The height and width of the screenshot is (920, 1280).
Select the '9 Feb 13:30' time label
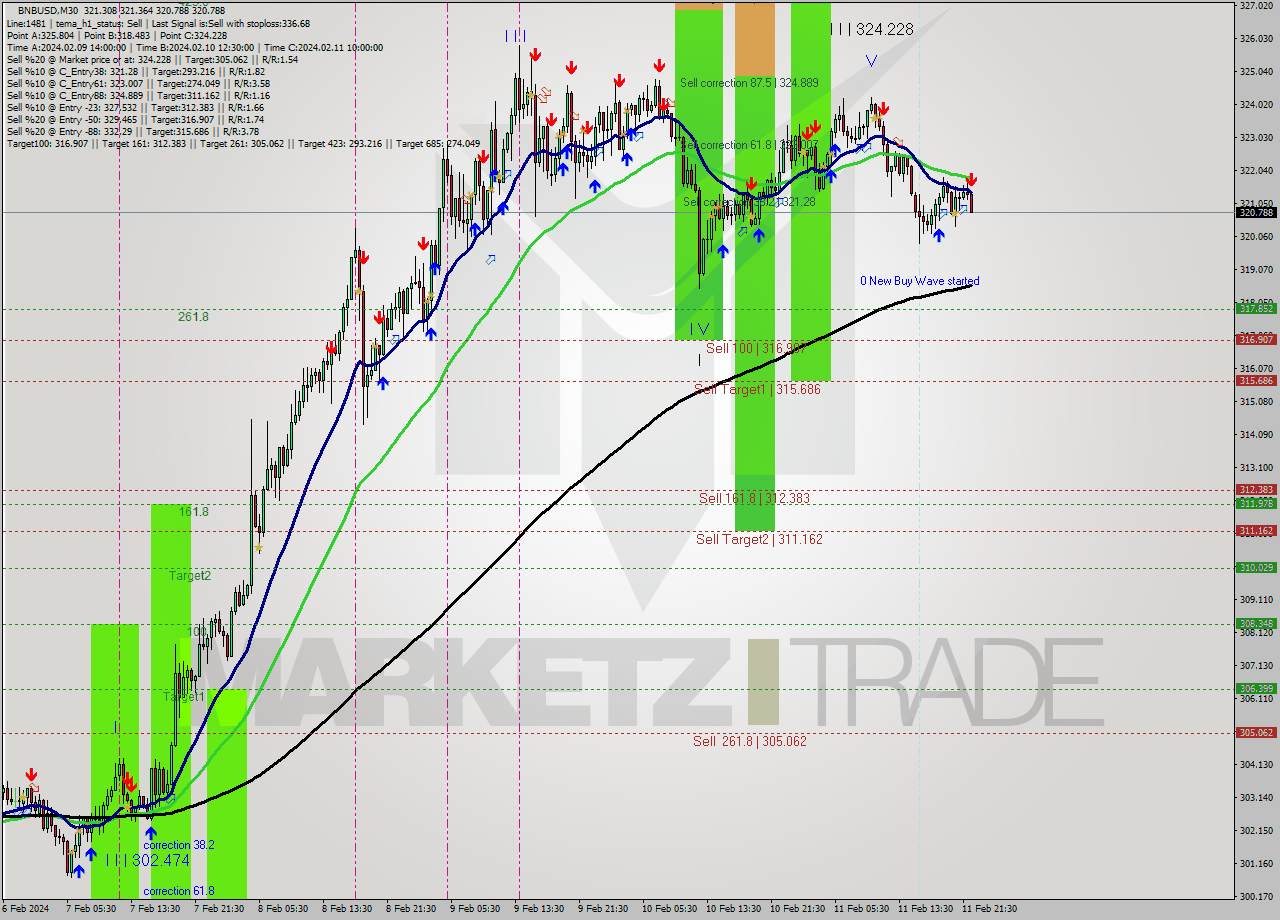click(x=539, y=909)
